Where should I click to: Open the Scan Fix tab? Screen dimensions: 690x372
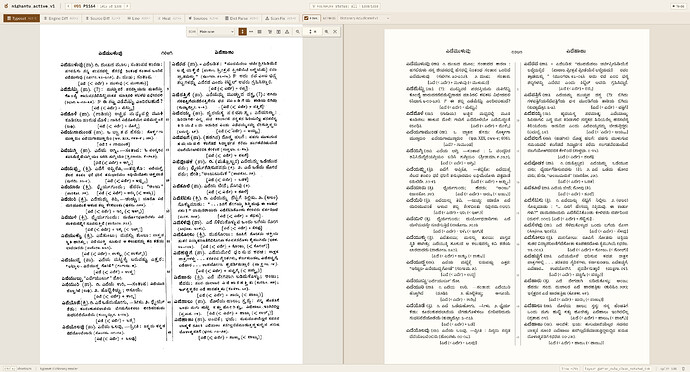click(281, 18)
